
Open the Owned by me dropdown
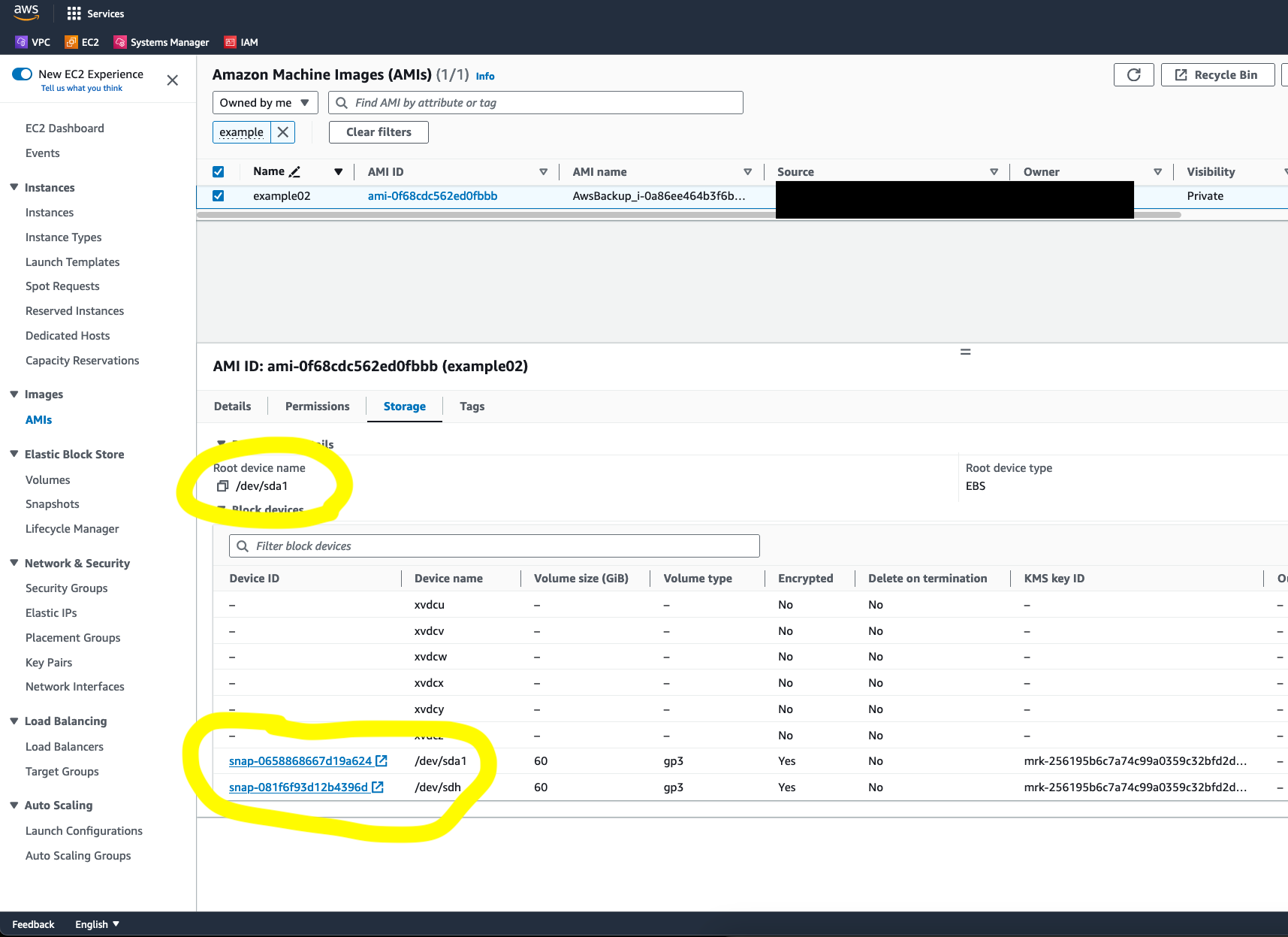(265, 103)
